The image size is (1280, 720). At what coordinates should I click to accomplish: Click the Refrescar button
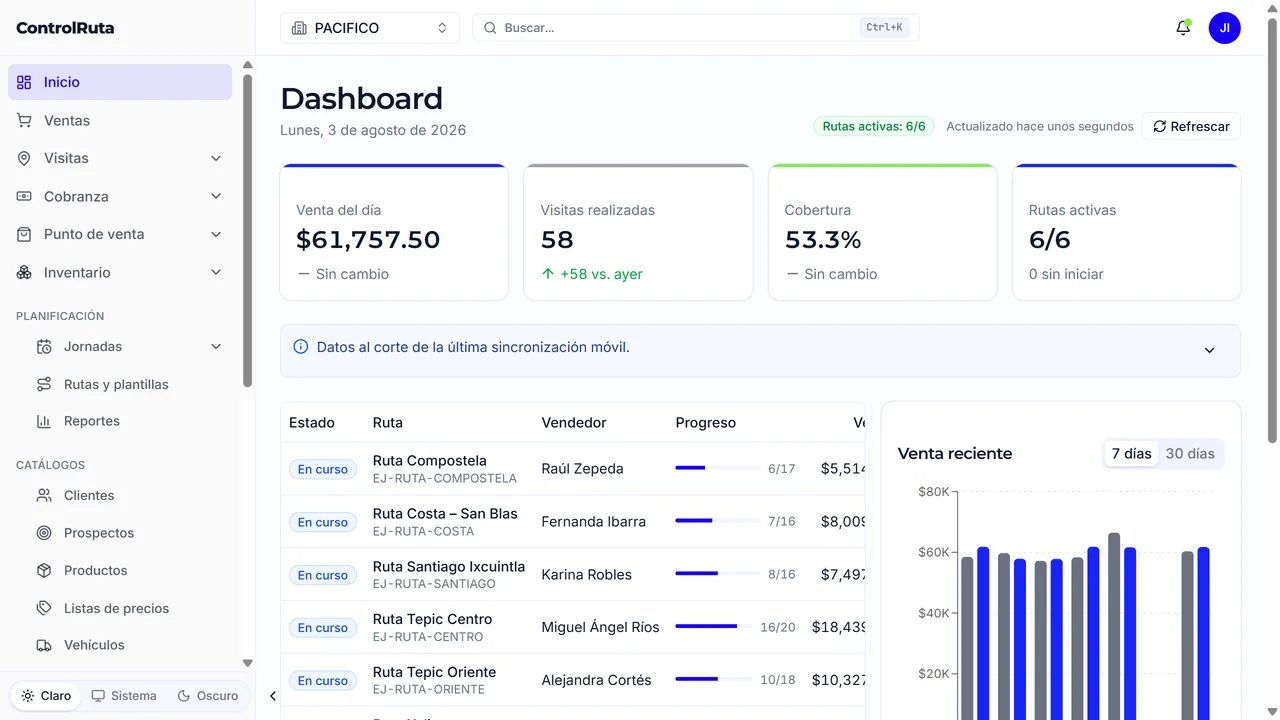click(x=1191, y=126)
